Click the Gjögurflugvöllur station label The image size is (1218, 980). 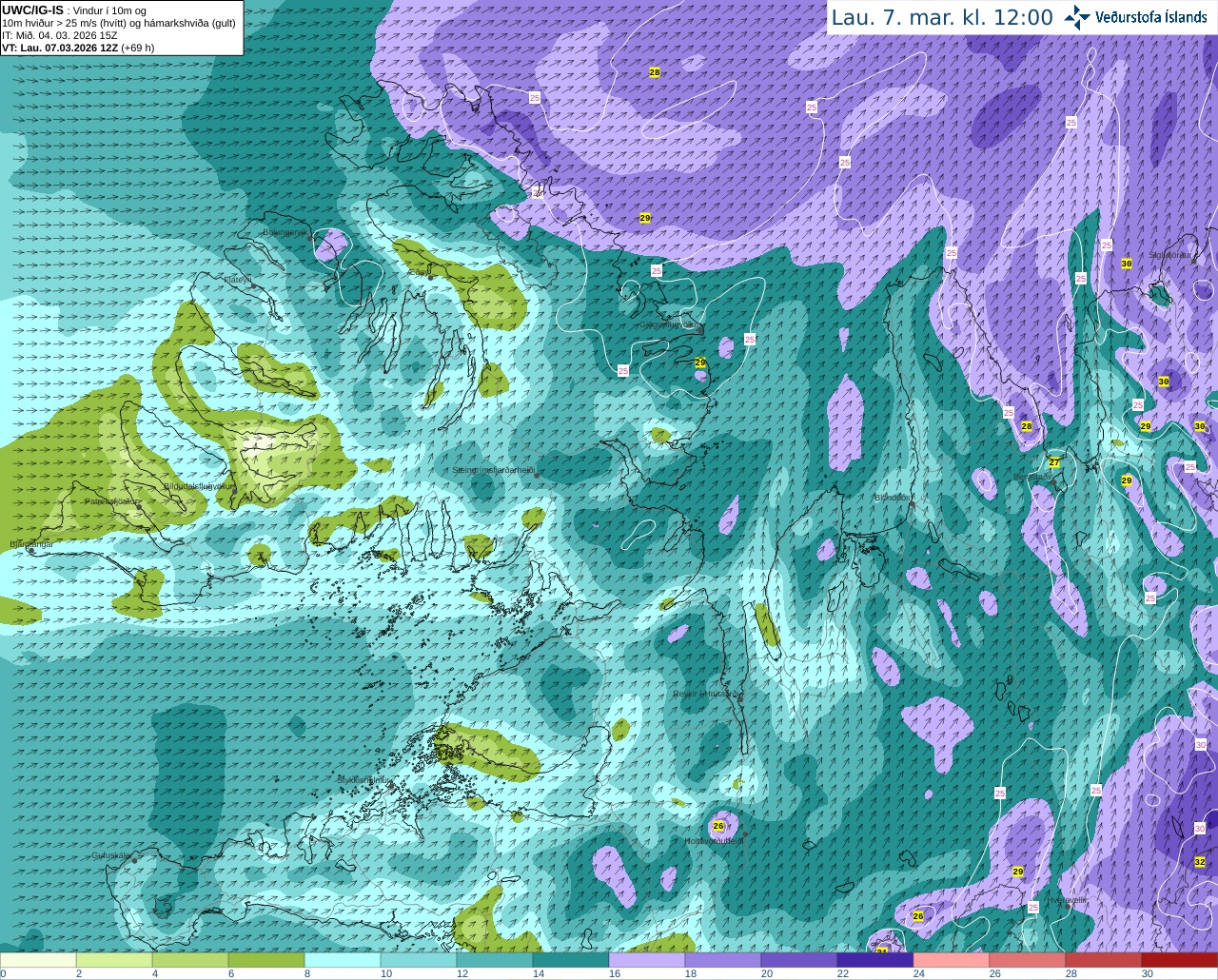click(667, 324)
